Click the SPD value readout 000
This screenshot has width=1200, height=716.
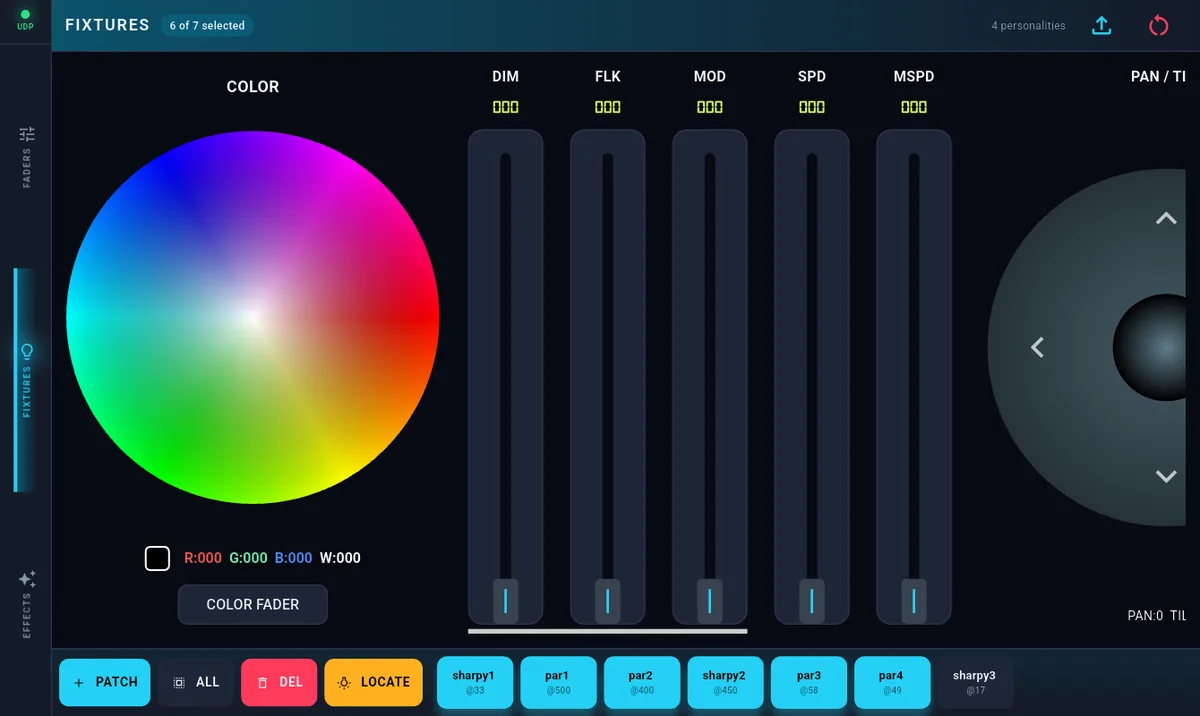coord(812,107)
